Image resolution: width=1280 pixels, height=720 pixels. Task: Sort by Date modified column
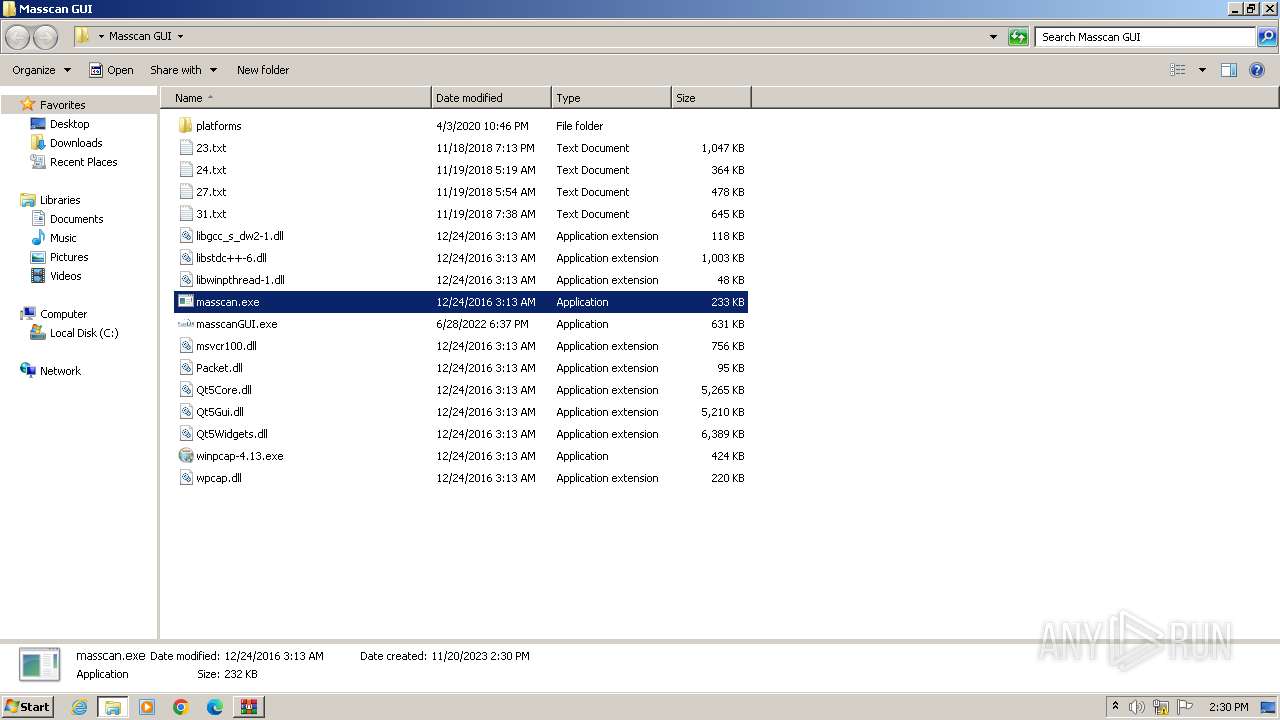(x=491, y=98)
